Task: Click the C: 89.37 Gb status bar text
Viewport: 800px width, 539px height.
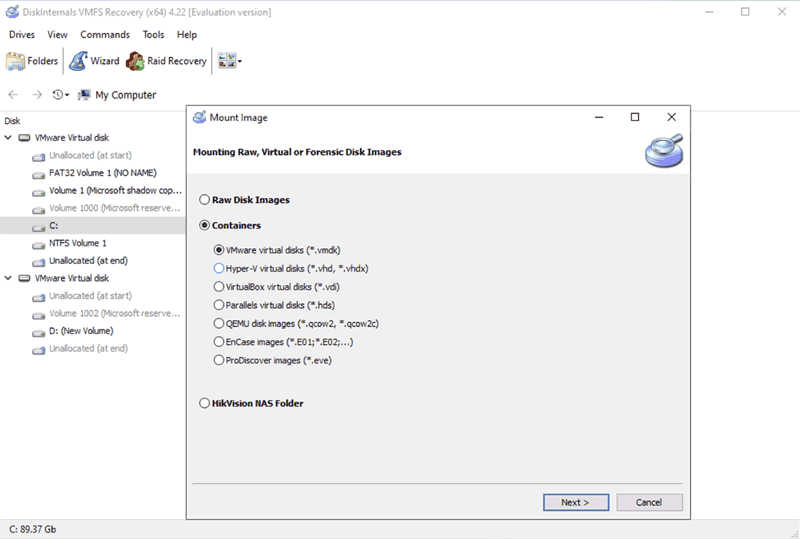Action: click(33, 529)
